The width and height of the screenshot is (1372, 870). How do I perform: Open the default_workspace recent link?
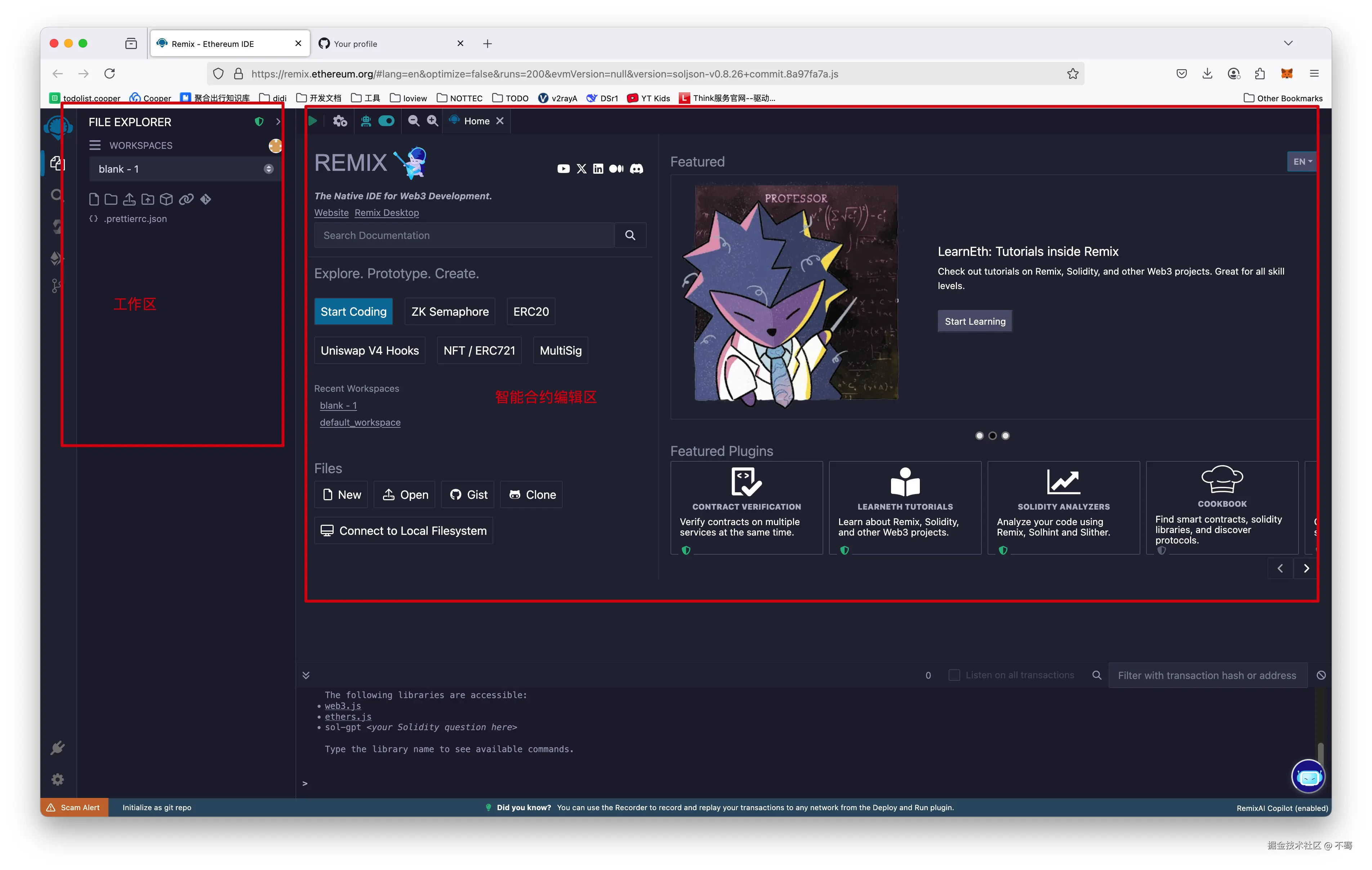pyautogui.click(x=360, y=422)
